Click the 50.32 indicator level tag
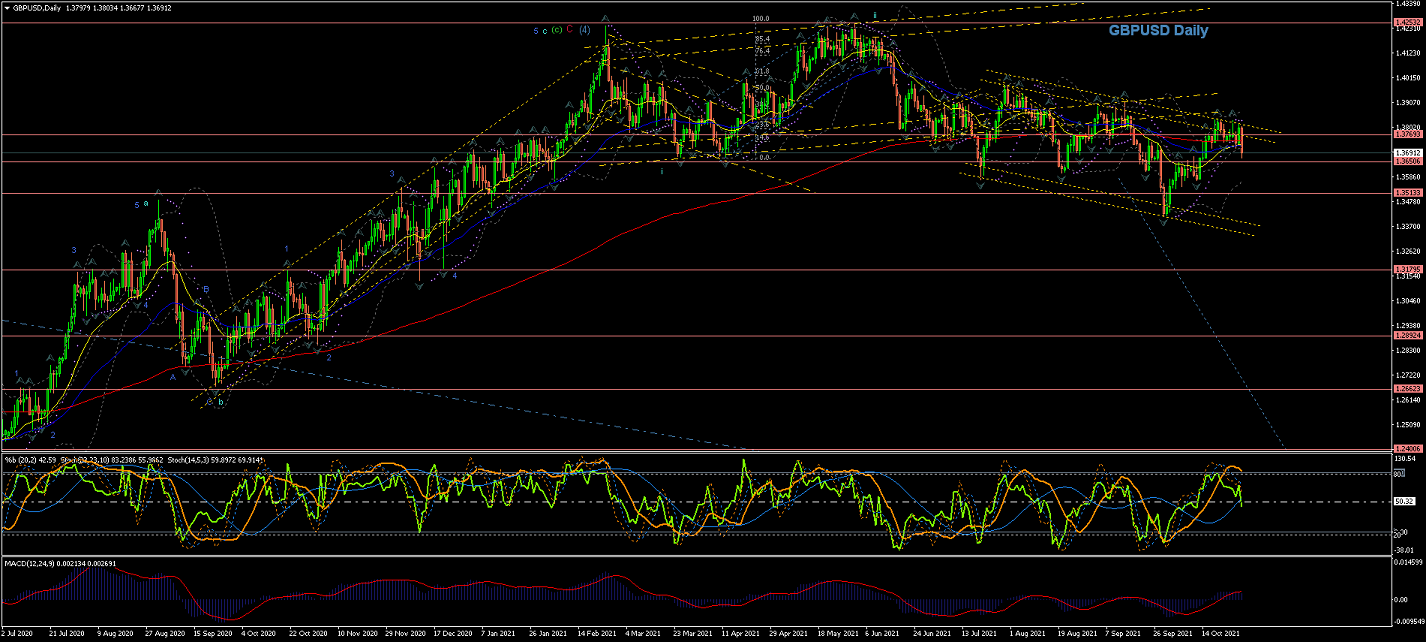The image size is (1426, 642). (1405, 502)
